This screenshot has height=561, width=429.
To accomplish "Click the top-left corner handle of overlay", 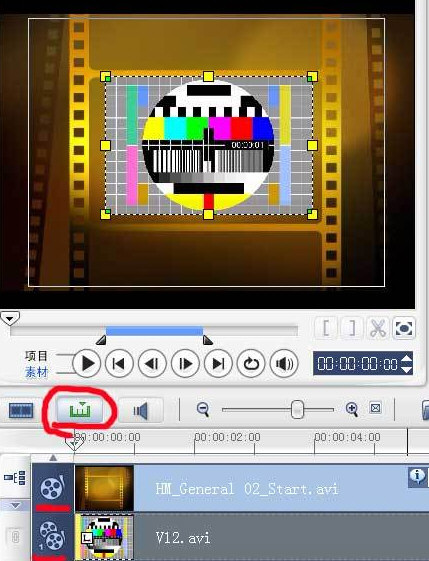I will point(106,77).
